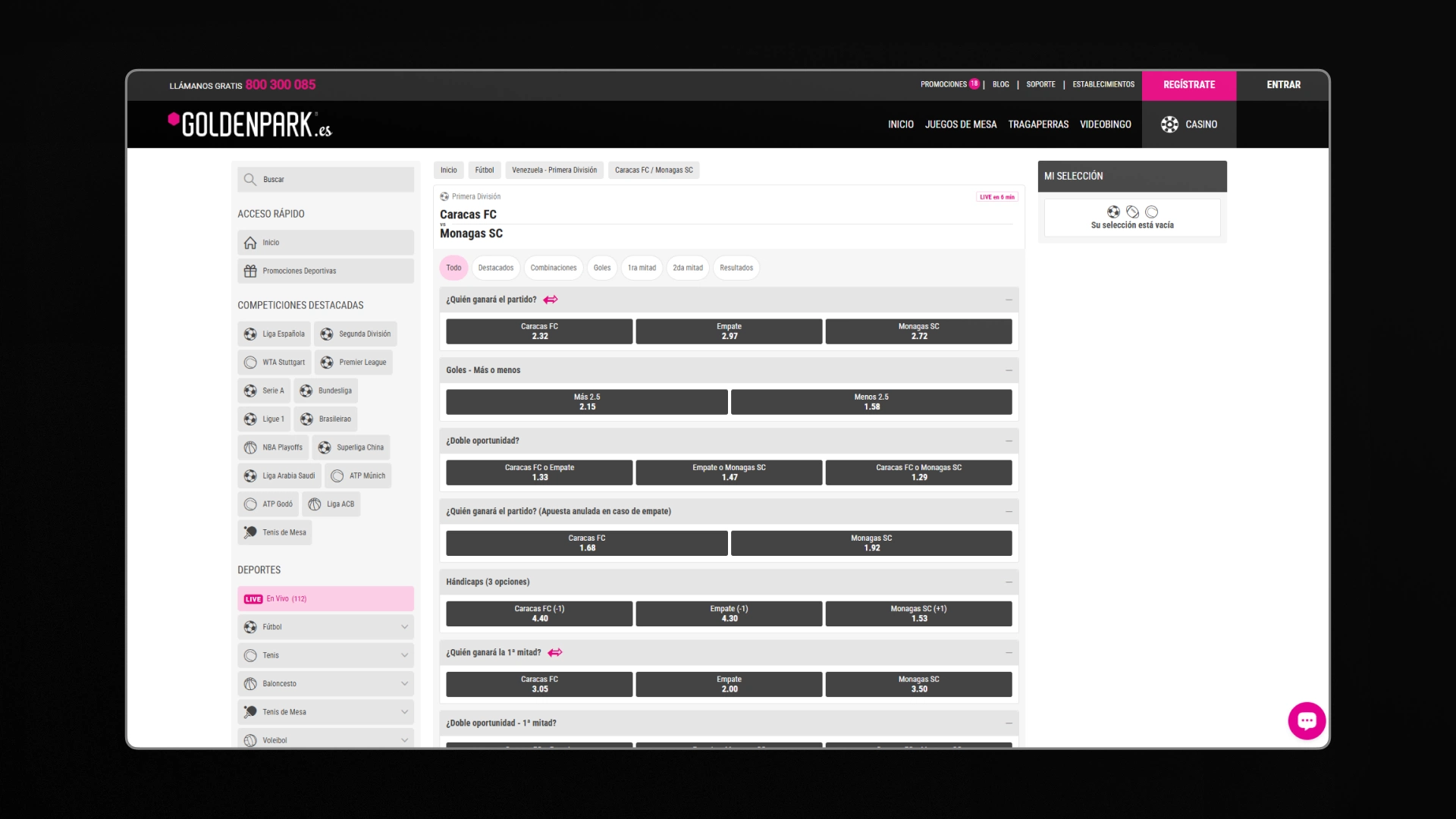Click the Serie A football icon
The image size is (1456, 819).
coord(250,391)
